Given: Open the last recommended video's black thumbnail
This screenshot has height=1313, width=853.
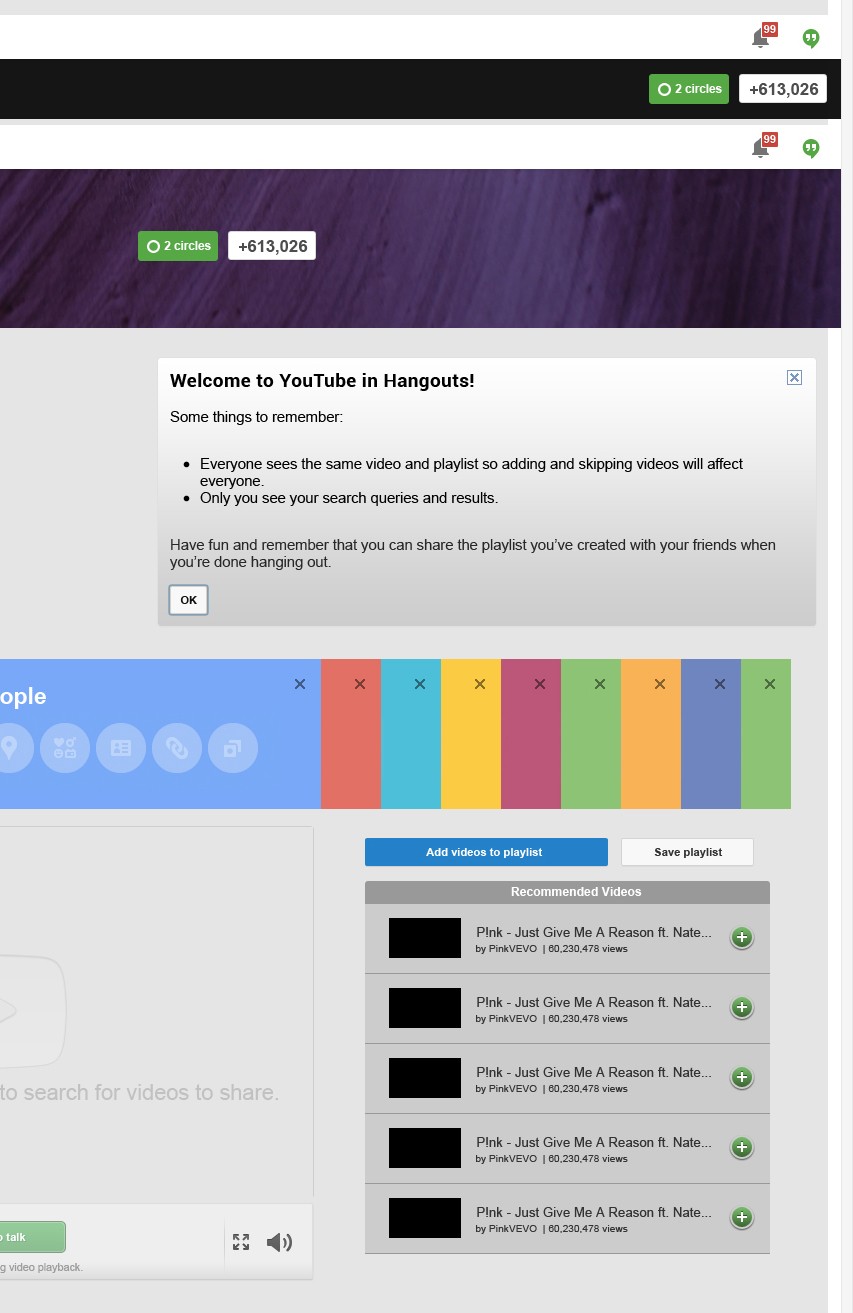Looking at the screenshot, I should coord(425,1218).
